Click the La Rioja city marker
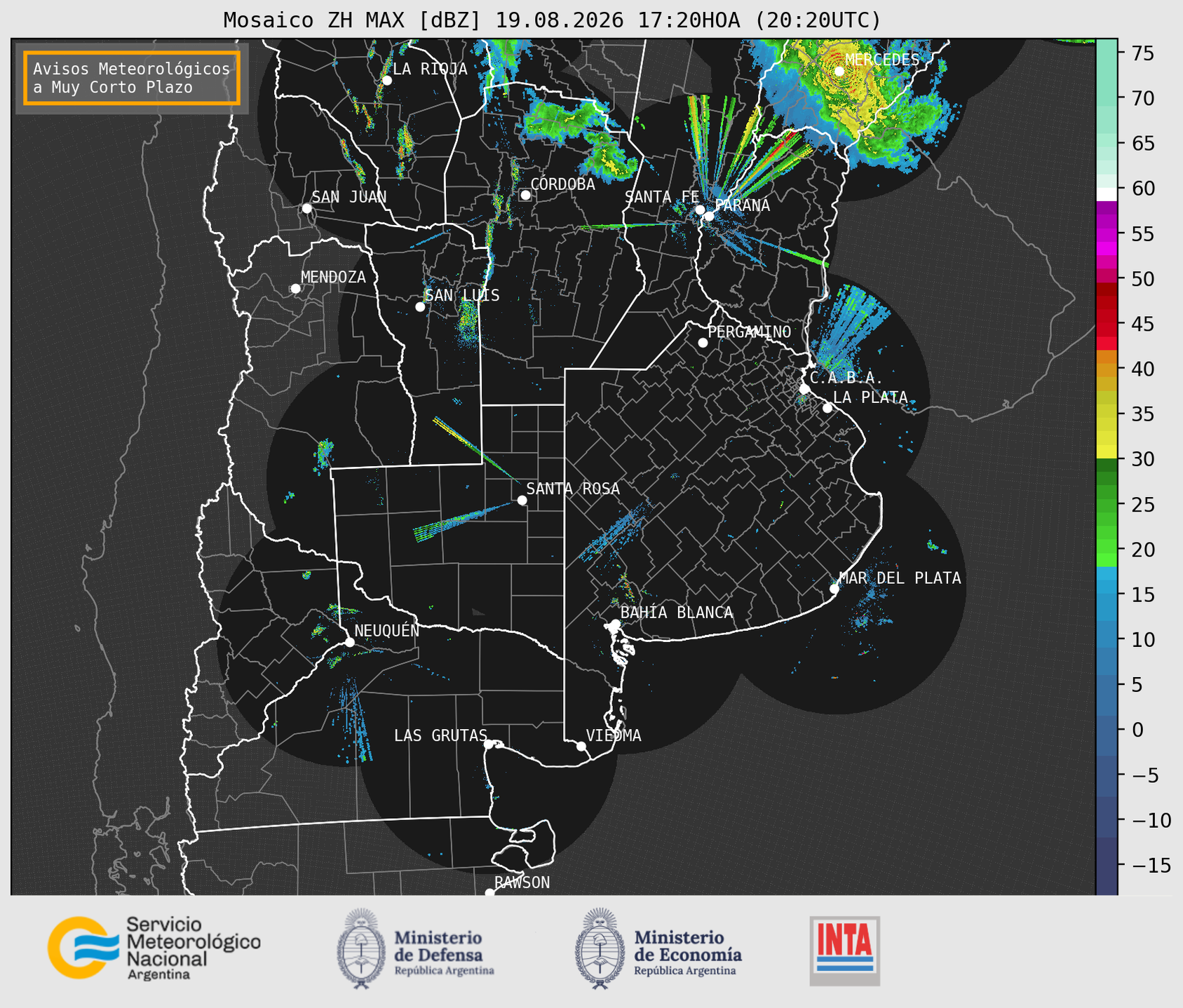 pyautogui.click(x=386, y=80)
